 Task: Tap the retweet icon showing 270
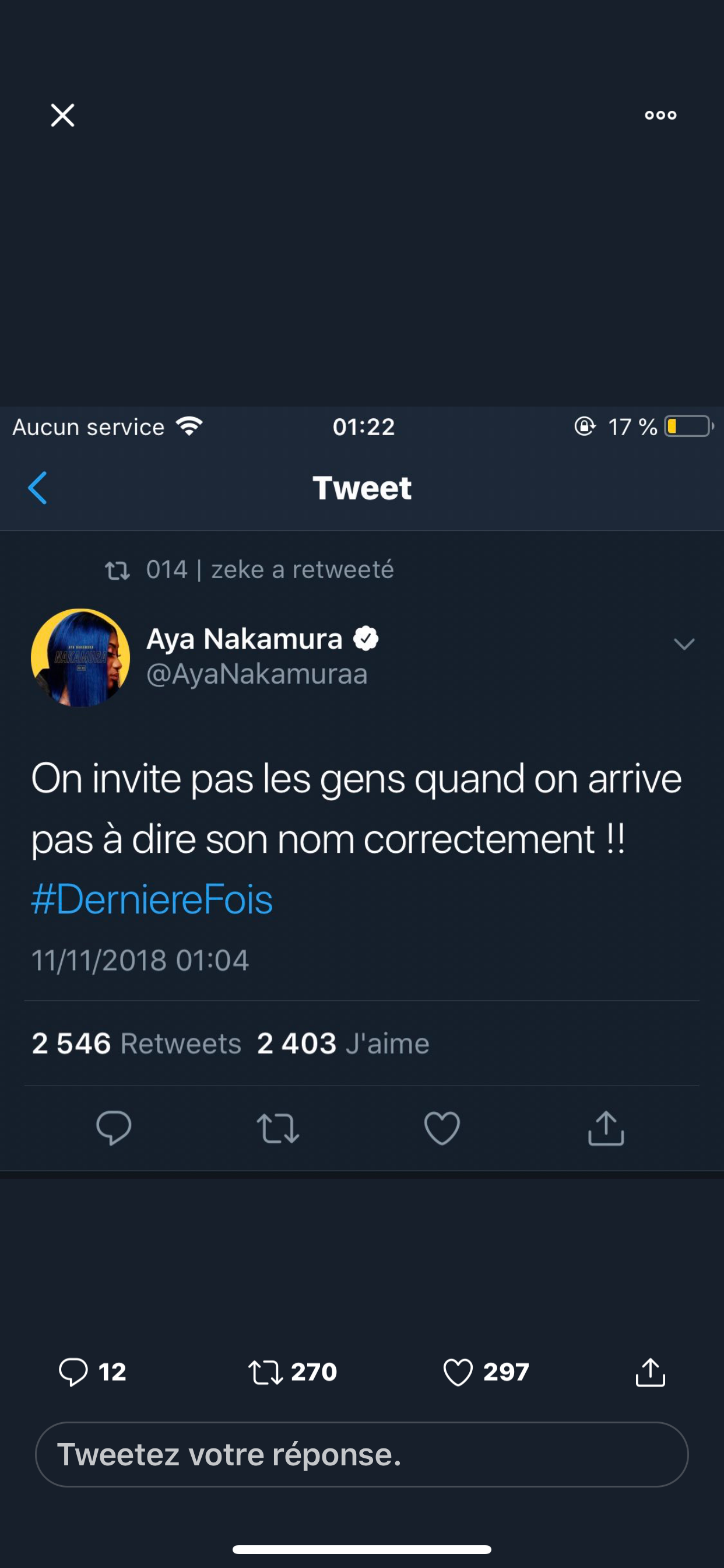click(266, 1373)
